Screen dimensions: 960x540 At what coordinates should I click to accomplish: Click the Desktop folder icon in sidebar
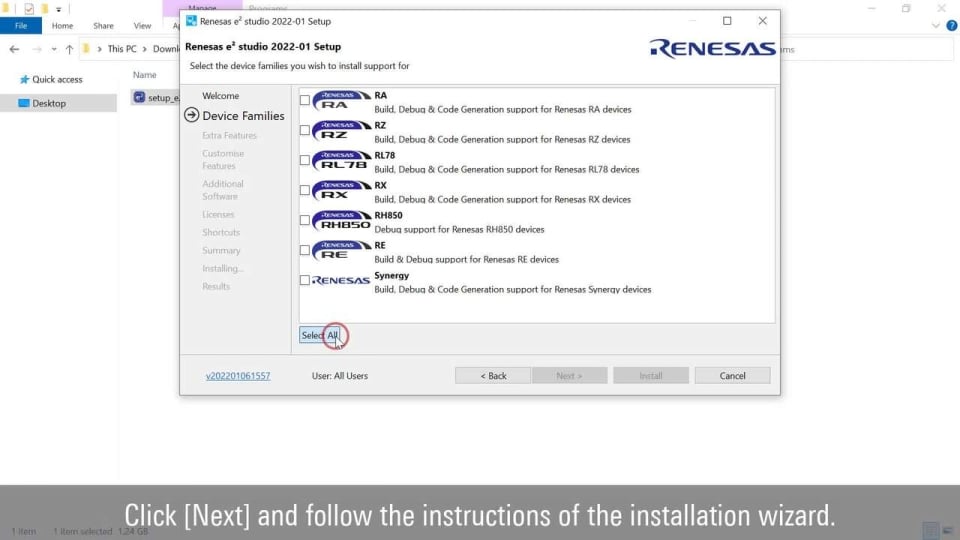(x=24, y=103)
